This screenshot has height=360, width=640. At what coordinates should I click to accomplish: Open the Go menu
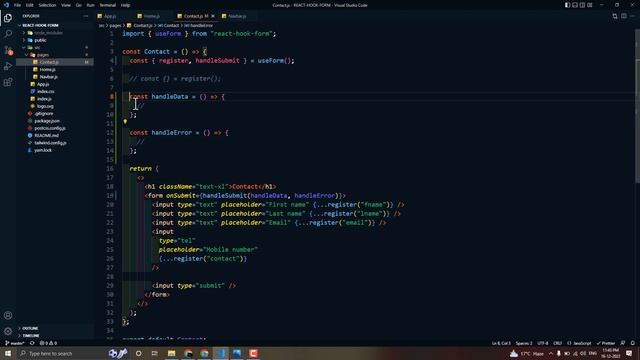point(78,5)
